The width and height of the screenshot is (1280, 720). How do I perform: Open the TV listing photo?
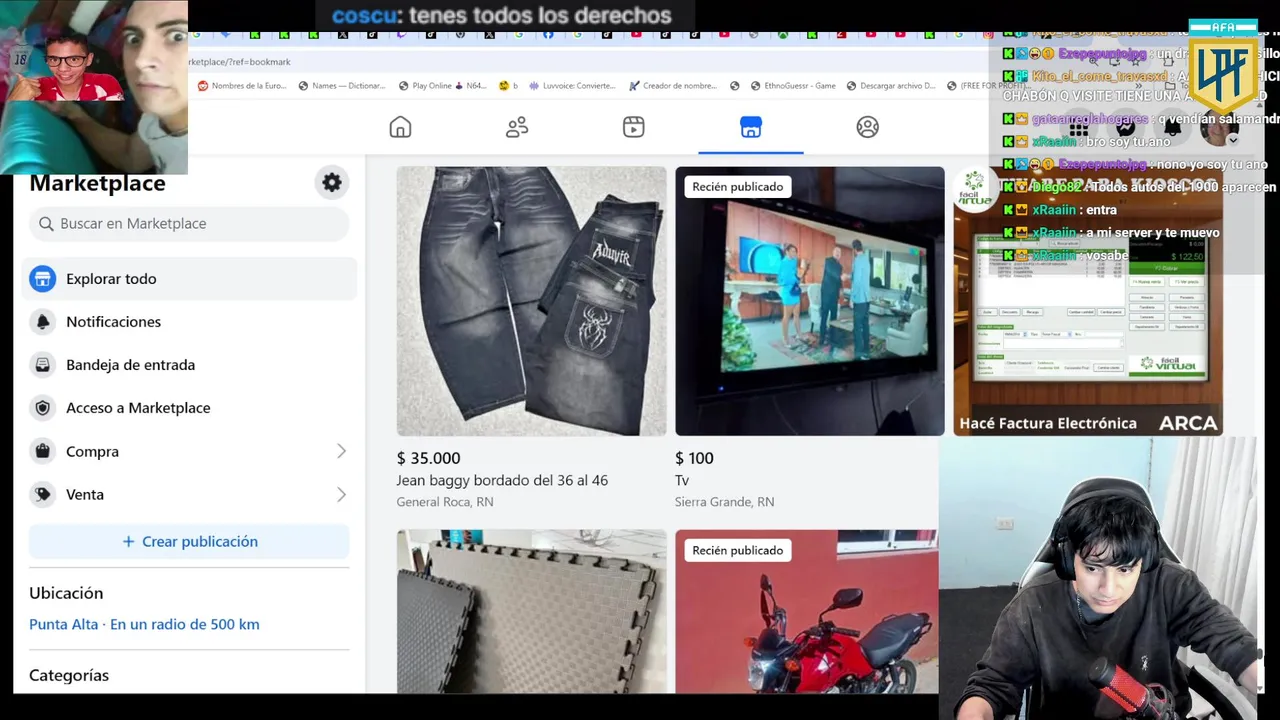[x=809, y=301]
